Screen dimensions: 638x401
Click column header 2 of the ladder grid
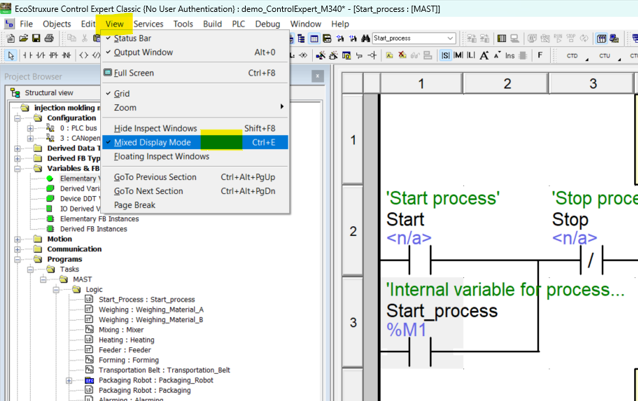coord(506,83)
